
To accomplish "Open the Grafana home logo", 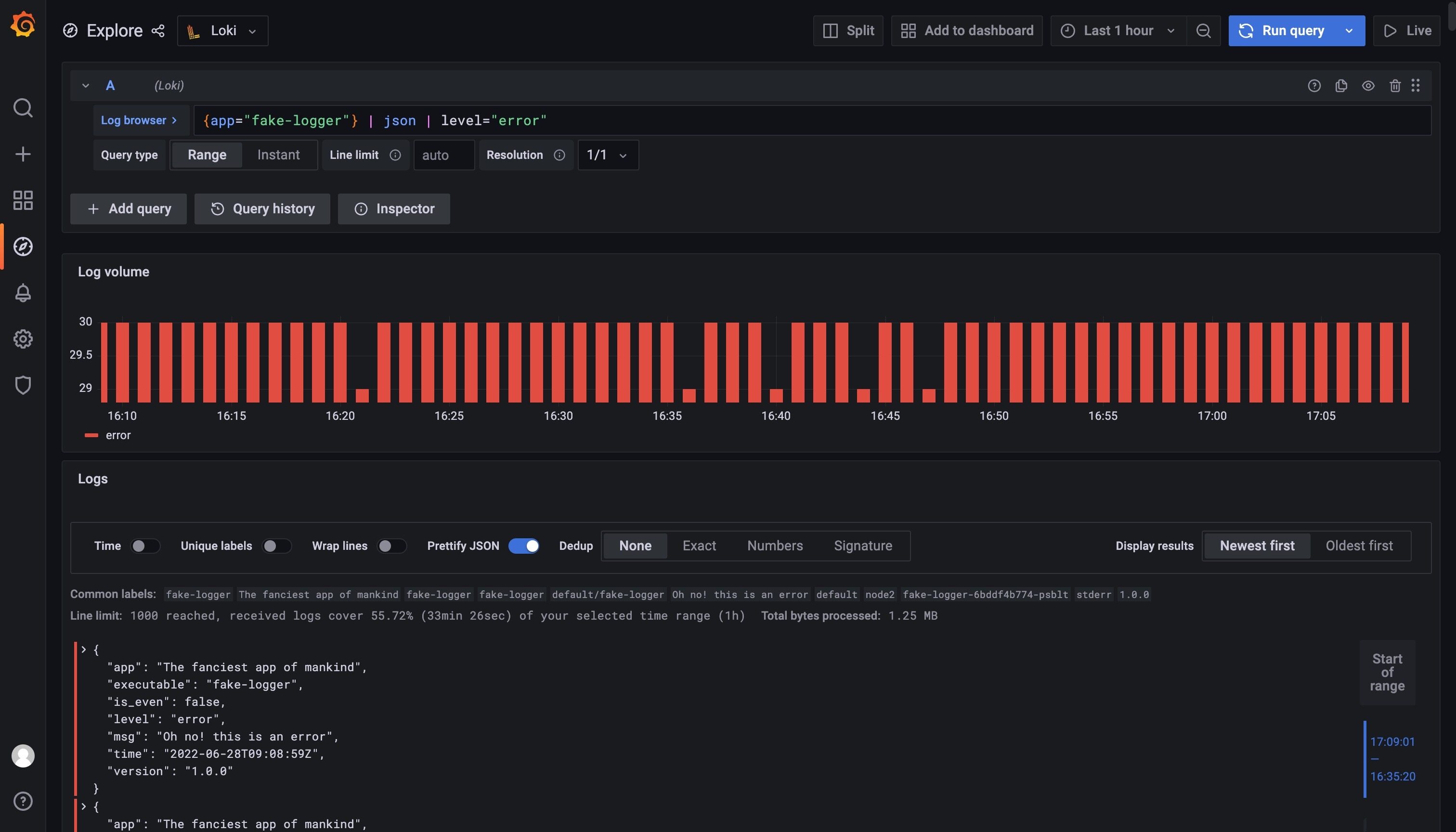I will pos(23,25).
